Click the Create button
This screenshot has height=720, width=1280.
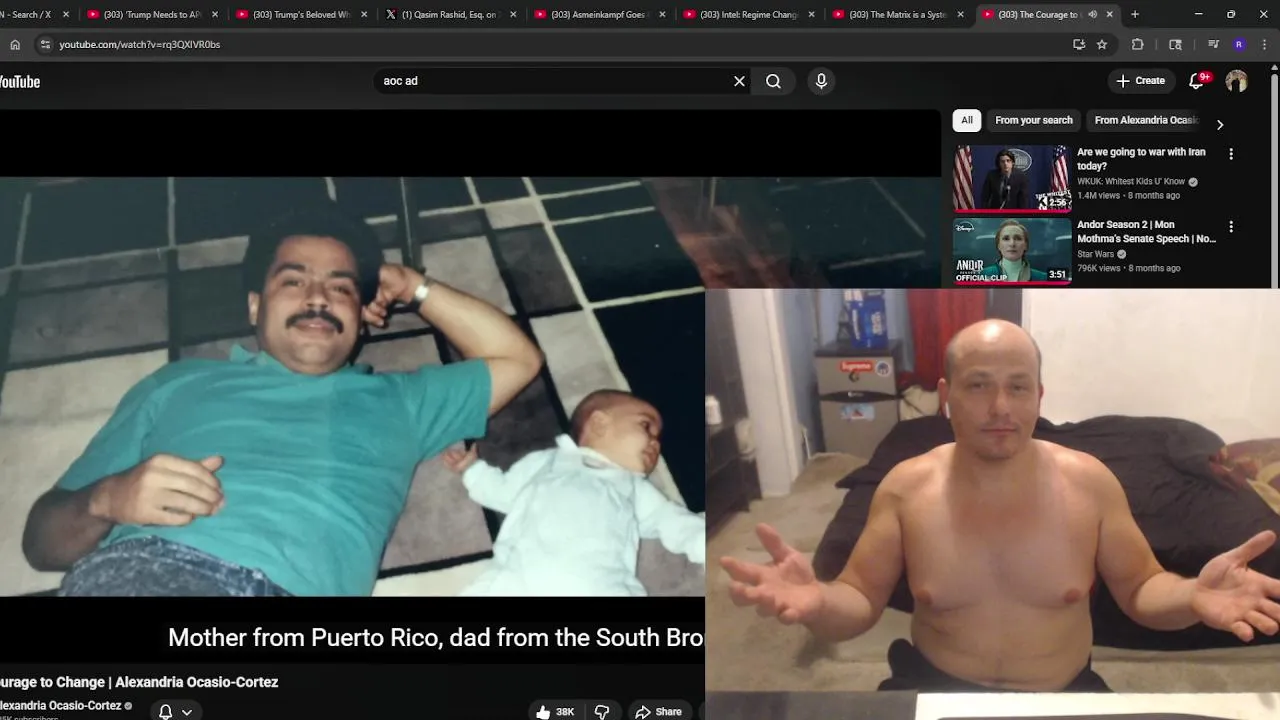[x=1140, y=81]
